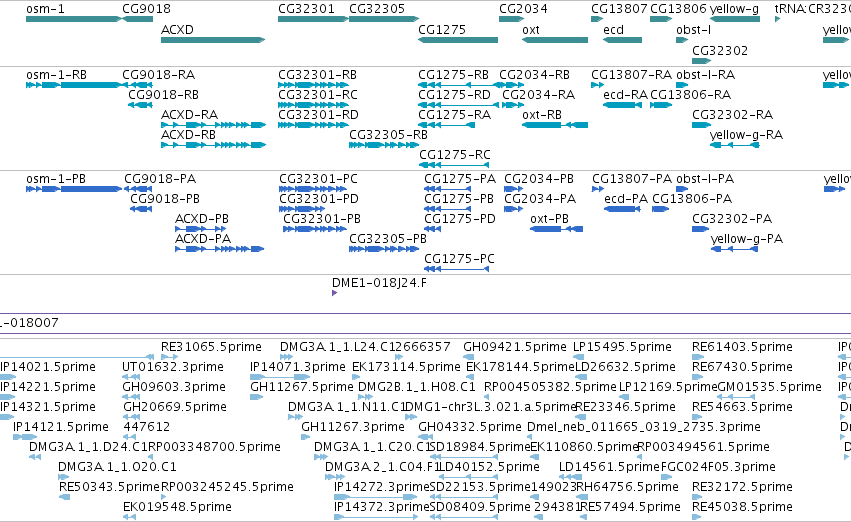This screenshot has height=522, width=851.
Task: Select the IP14121.5prime EST feature
Action: 25,437
